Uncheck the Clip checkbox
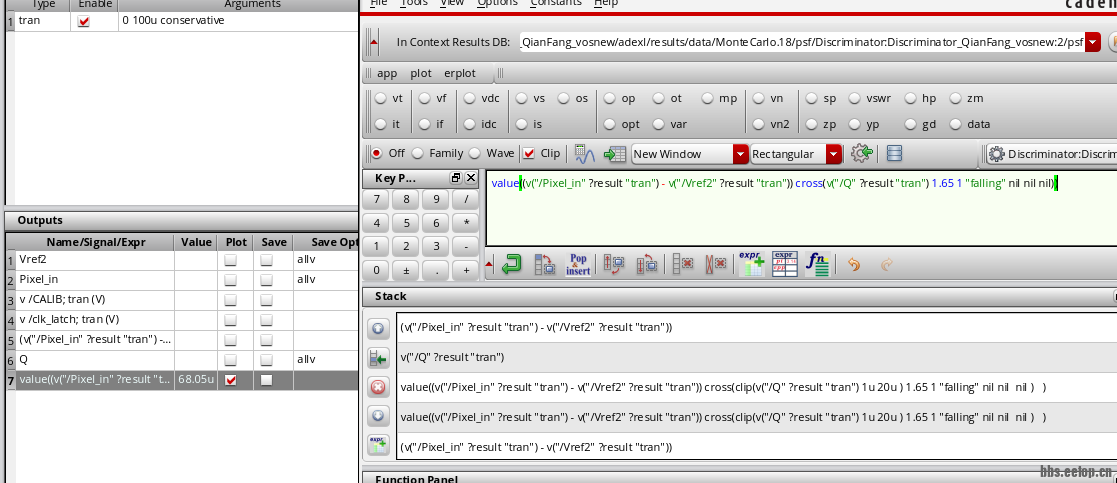 529,153
